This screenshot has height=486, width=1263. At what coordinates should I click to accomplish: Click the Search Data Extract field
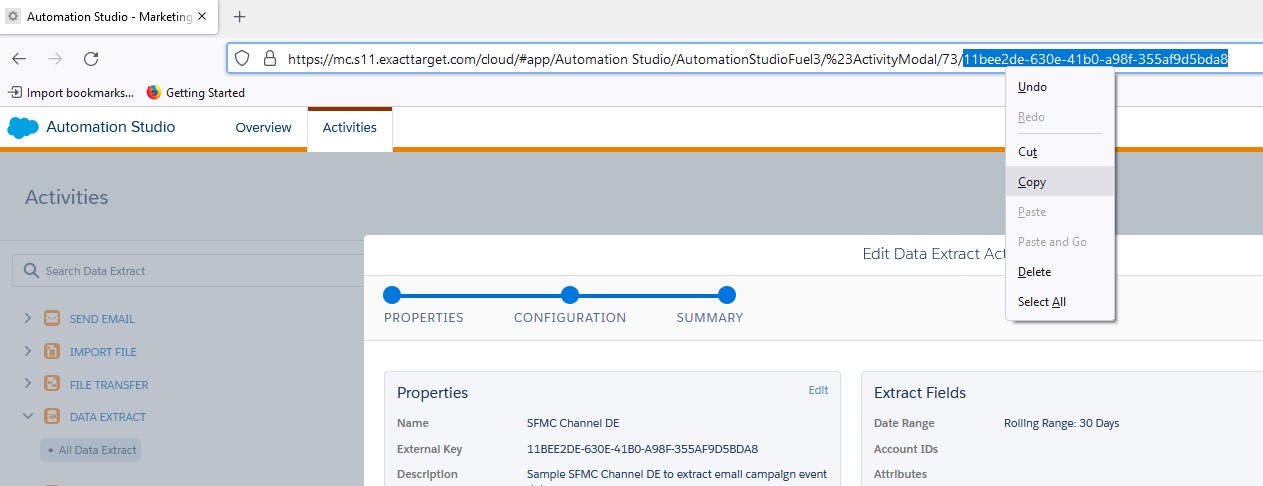[x=190, y=271]
